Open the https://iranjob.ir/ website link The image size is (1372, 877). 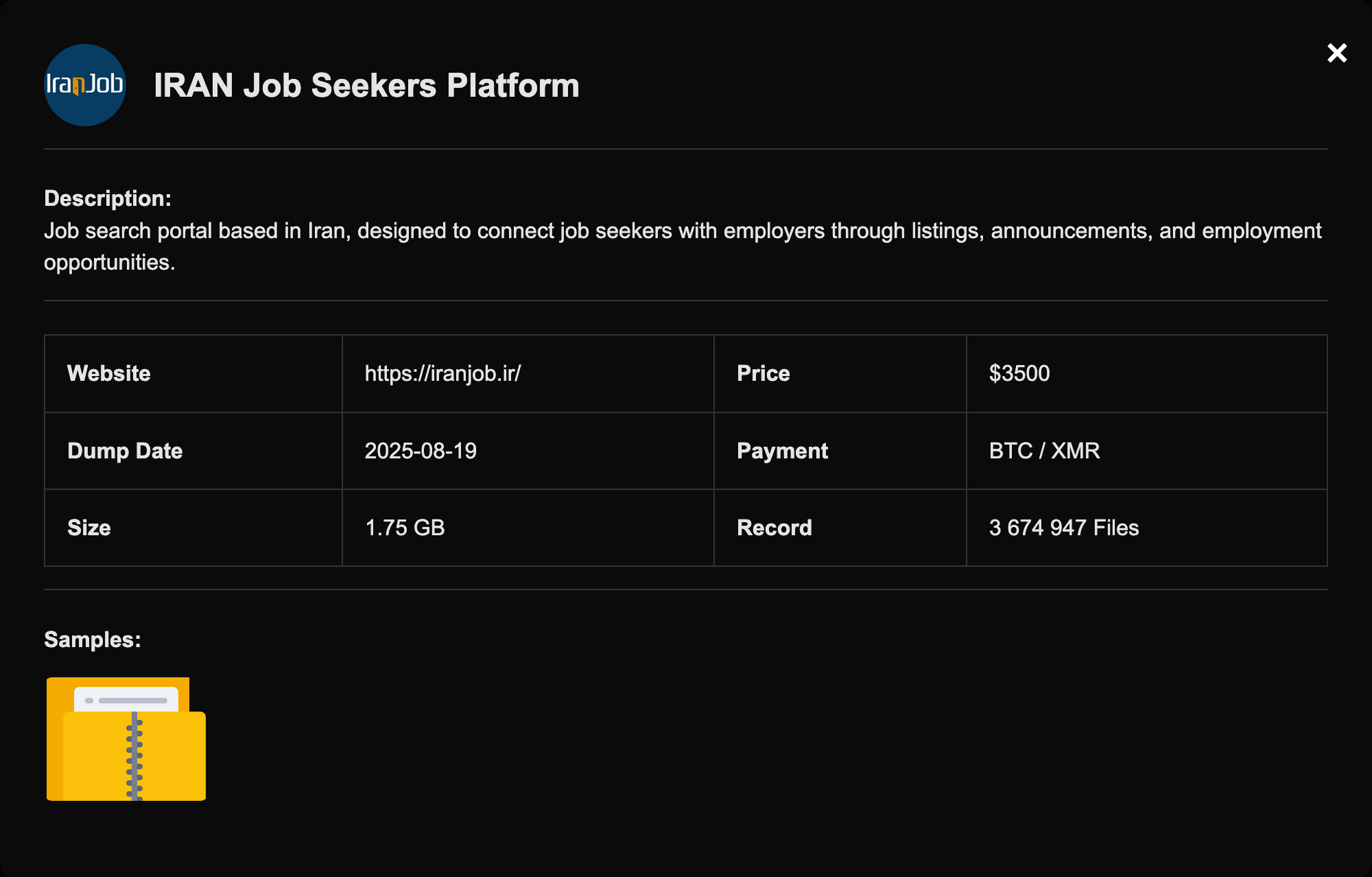pos(442,373)
